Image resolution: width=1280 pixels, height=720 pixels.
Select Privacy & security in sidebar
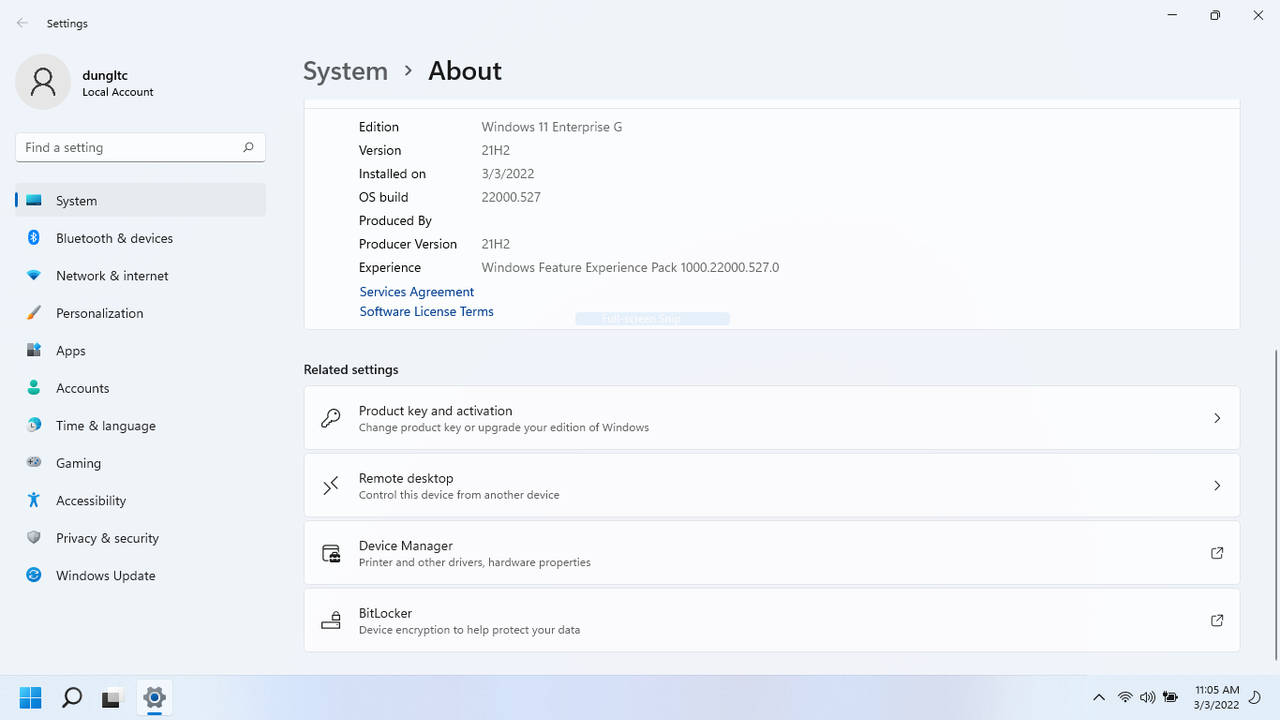141,538
